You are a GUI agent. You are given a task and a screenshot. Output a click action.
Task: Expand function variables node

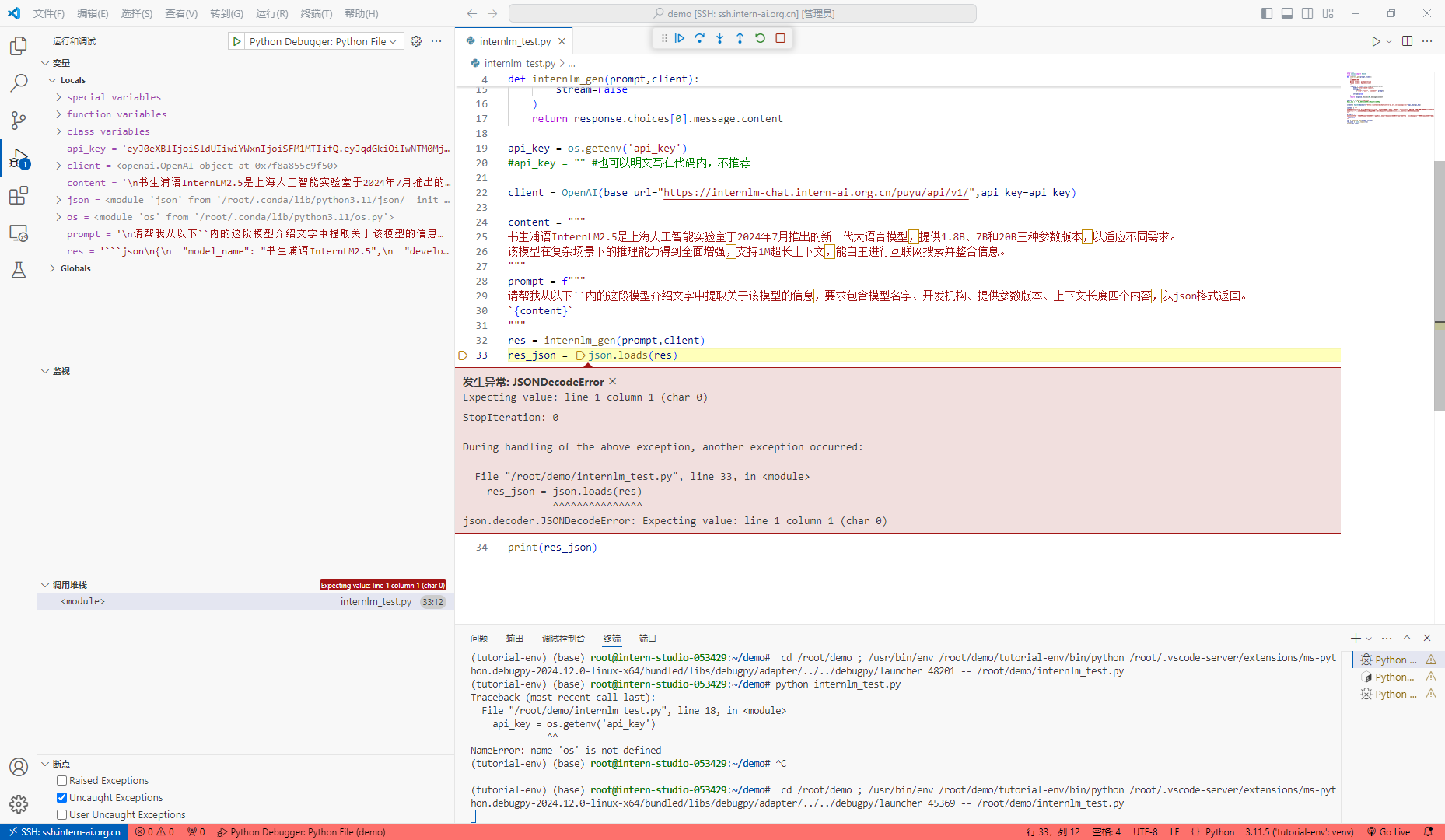(58, 114)
